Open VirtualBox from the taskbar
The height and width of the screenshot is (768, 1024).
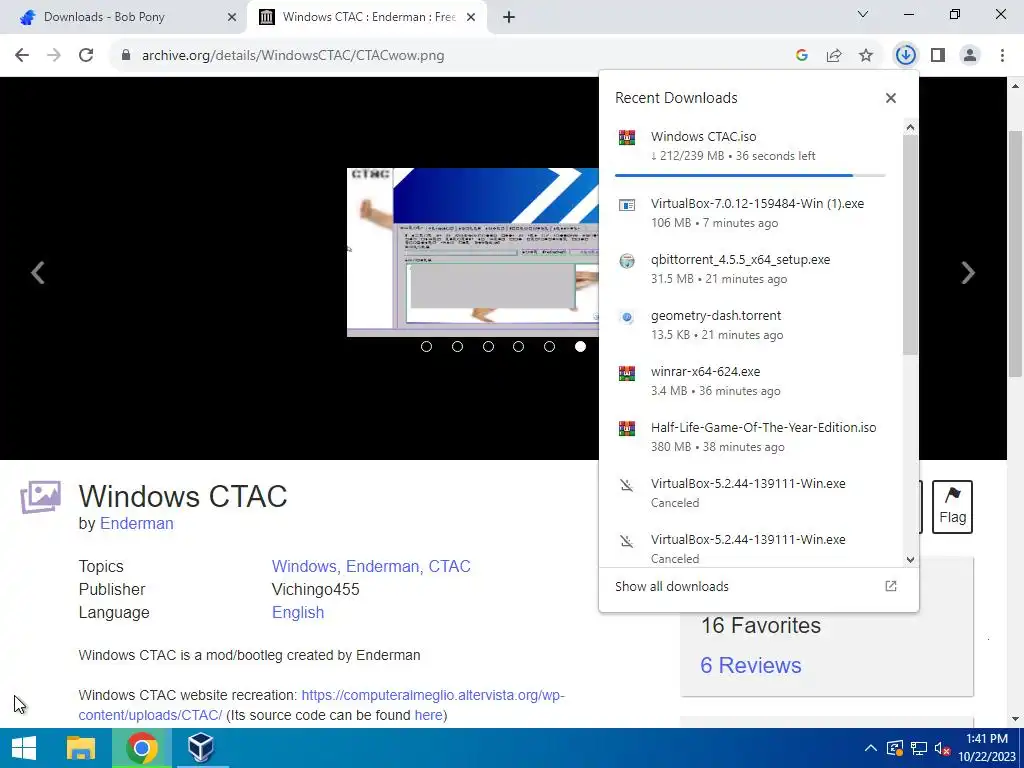click(201, 748)
